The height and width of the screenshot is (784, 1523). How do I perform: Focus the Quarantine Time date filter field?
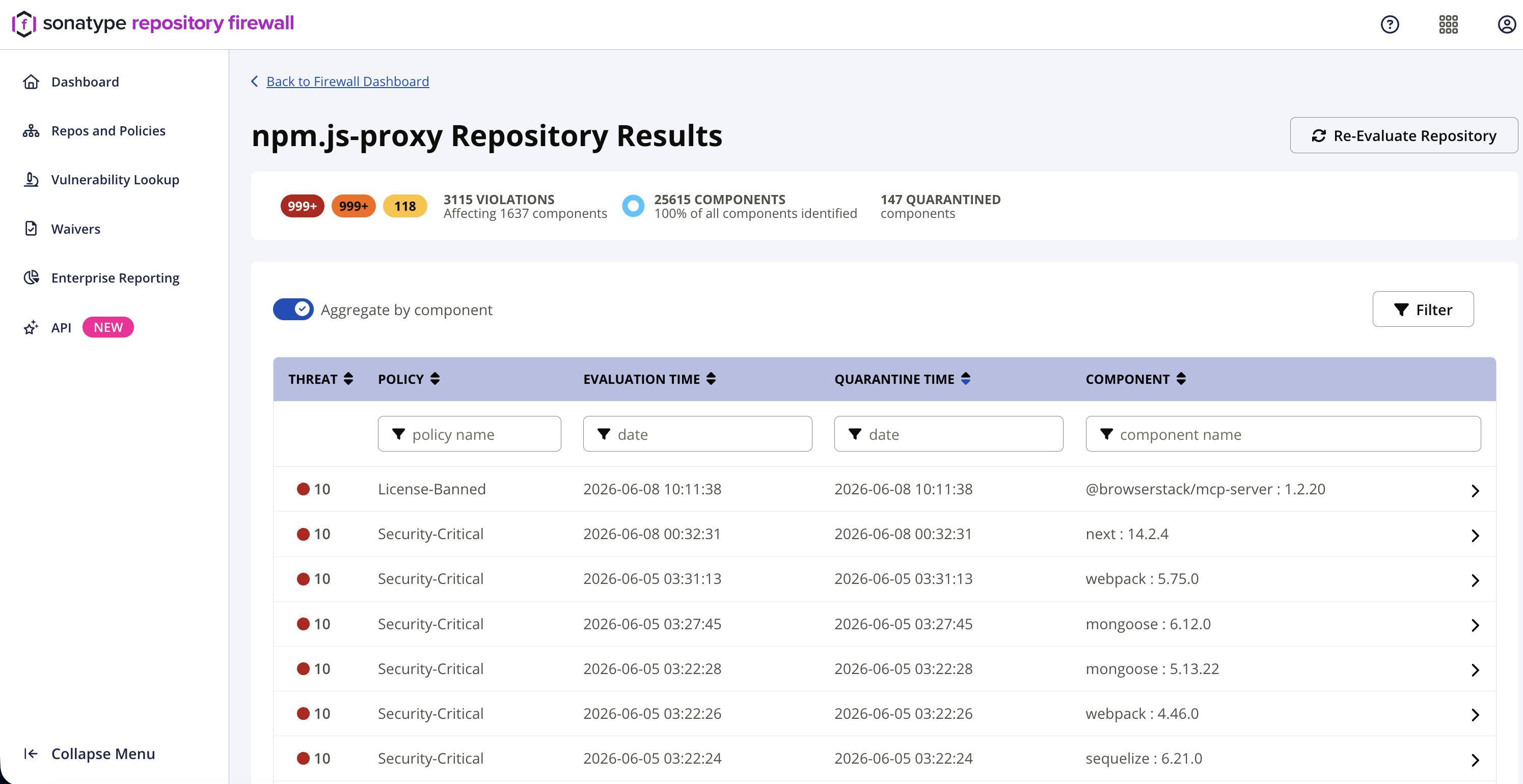[948, 434]
